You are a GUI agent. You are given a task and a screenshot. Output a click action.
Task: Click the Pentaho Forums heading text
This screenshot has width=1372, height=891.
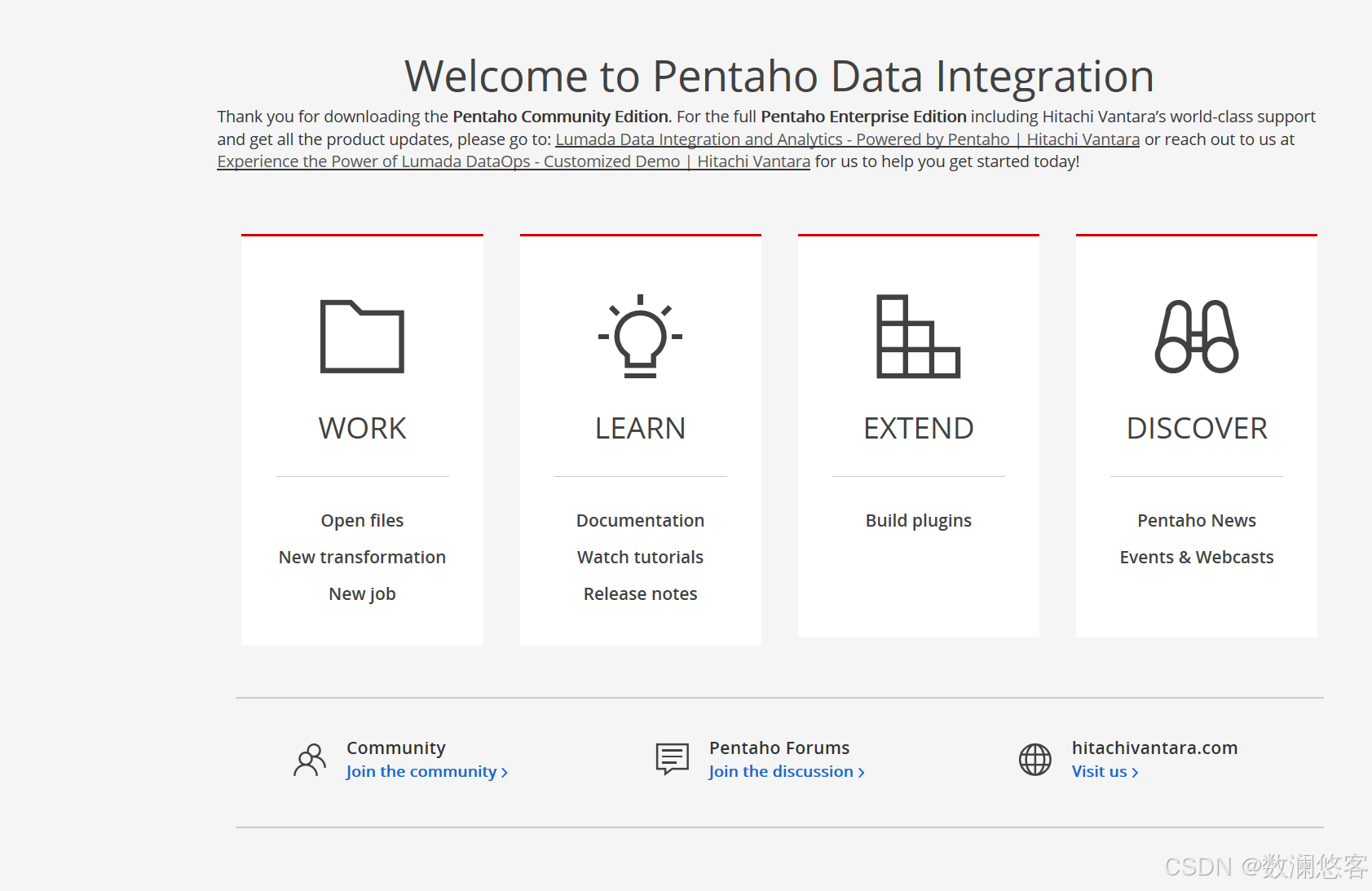[779, 748]
